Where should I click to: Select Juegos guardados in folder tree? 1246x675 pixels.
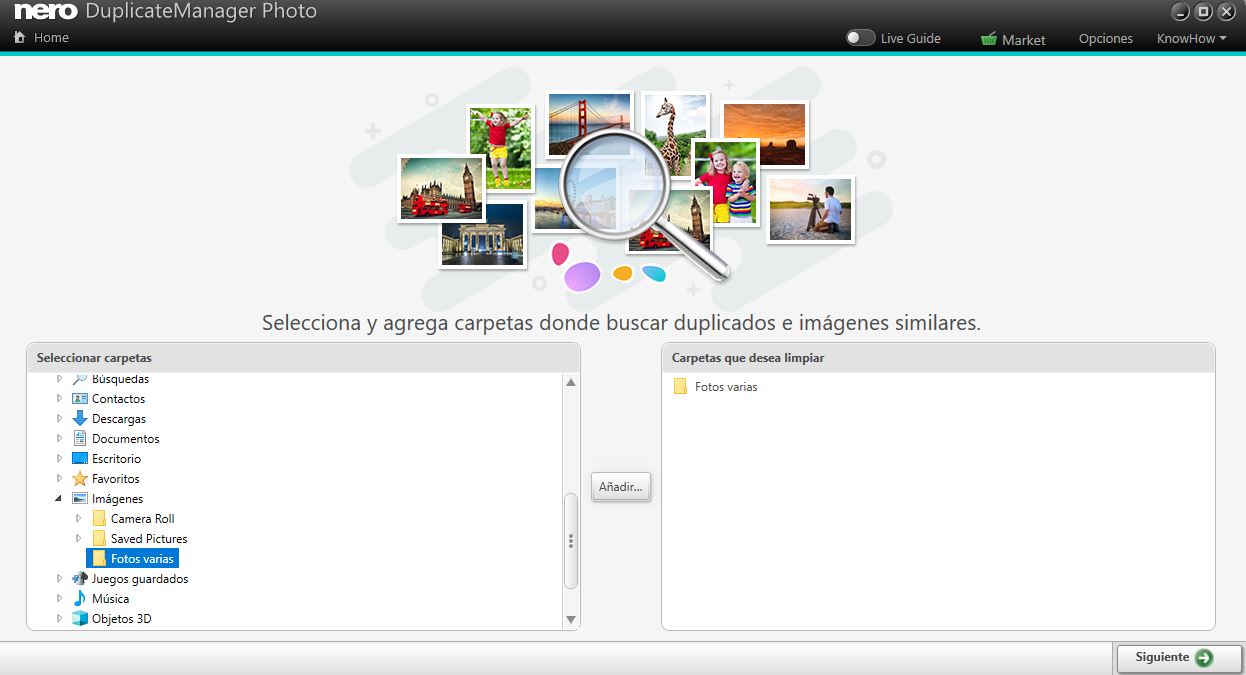tap(139, 579)
